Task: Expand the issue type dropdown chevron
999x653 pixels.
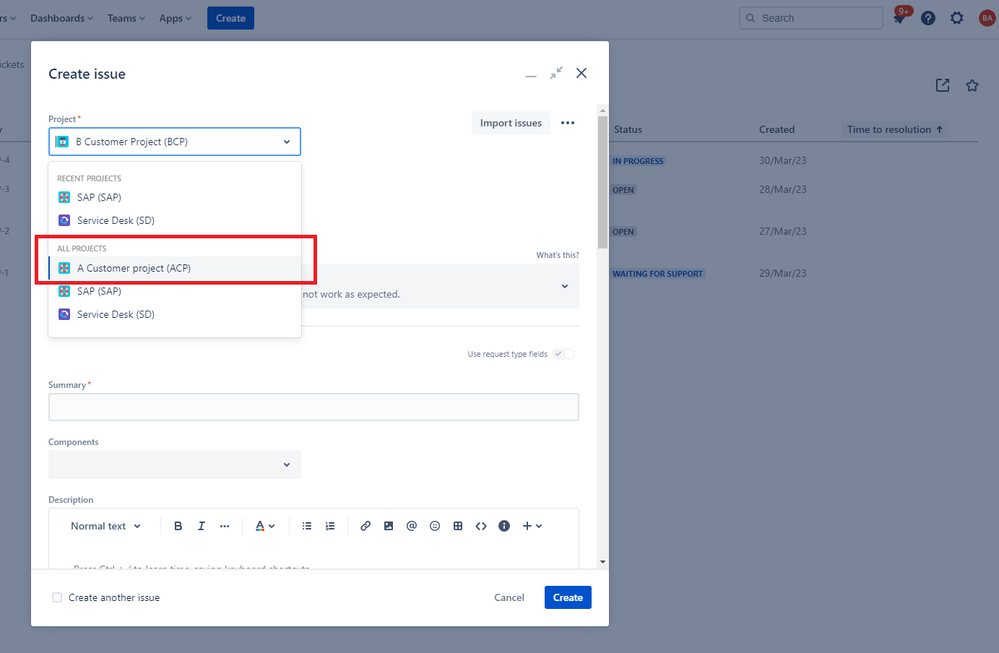Action: 564,287
